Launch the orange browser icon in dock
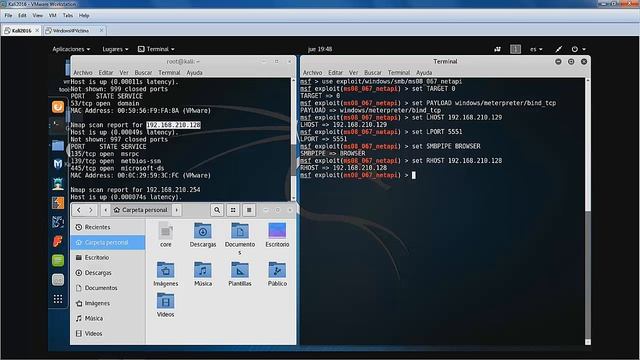The image size is (640, 360). (x=58, y=107)
